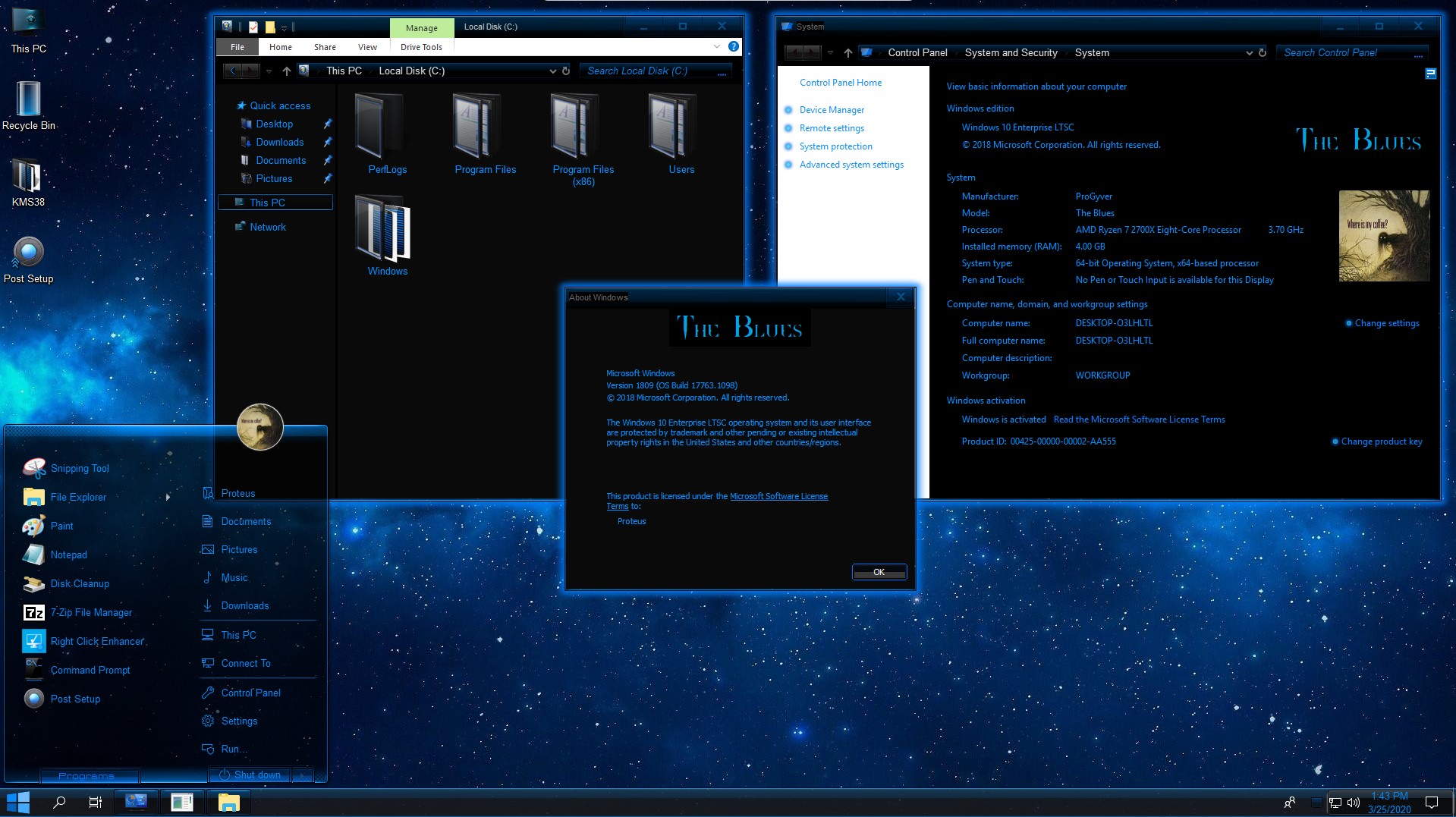The height and width of the screenshot is (817, 1456).
Task: Open the shut down options arrow
Action: point(302,775)
